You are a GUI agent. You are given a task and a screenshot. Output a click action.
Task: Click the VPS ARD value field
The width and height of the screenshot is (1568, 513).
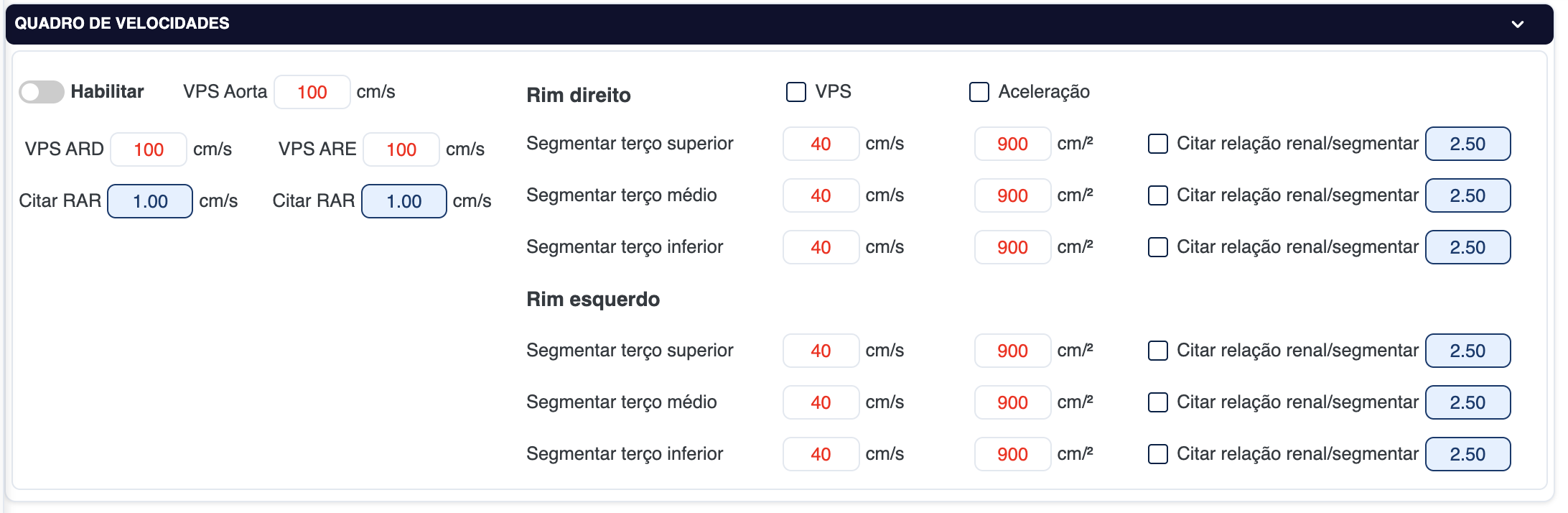[x=149, y=149]
